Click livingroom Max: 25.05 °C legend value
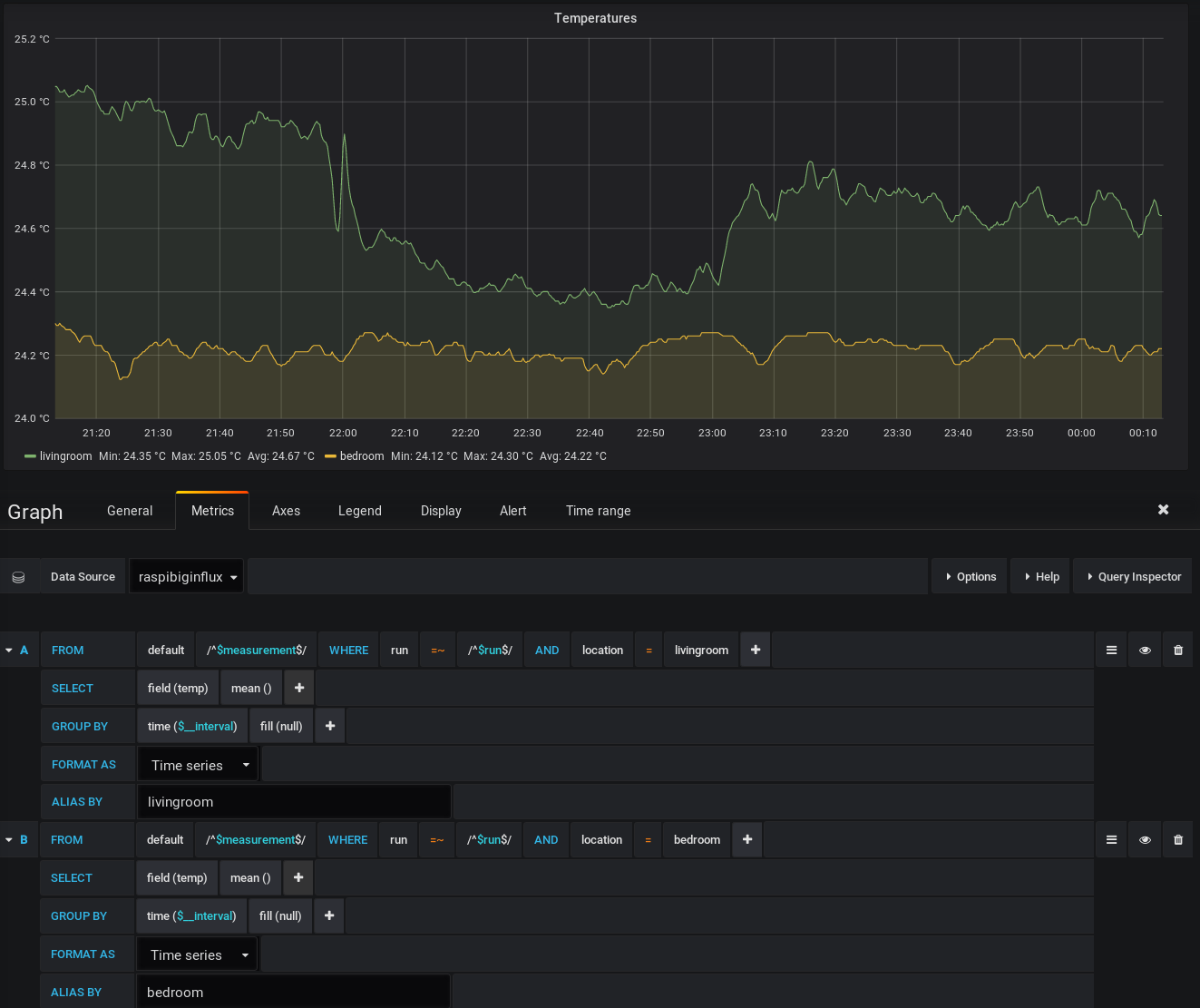Viewport: 1200px width, 1008px height. coord(206,456)
